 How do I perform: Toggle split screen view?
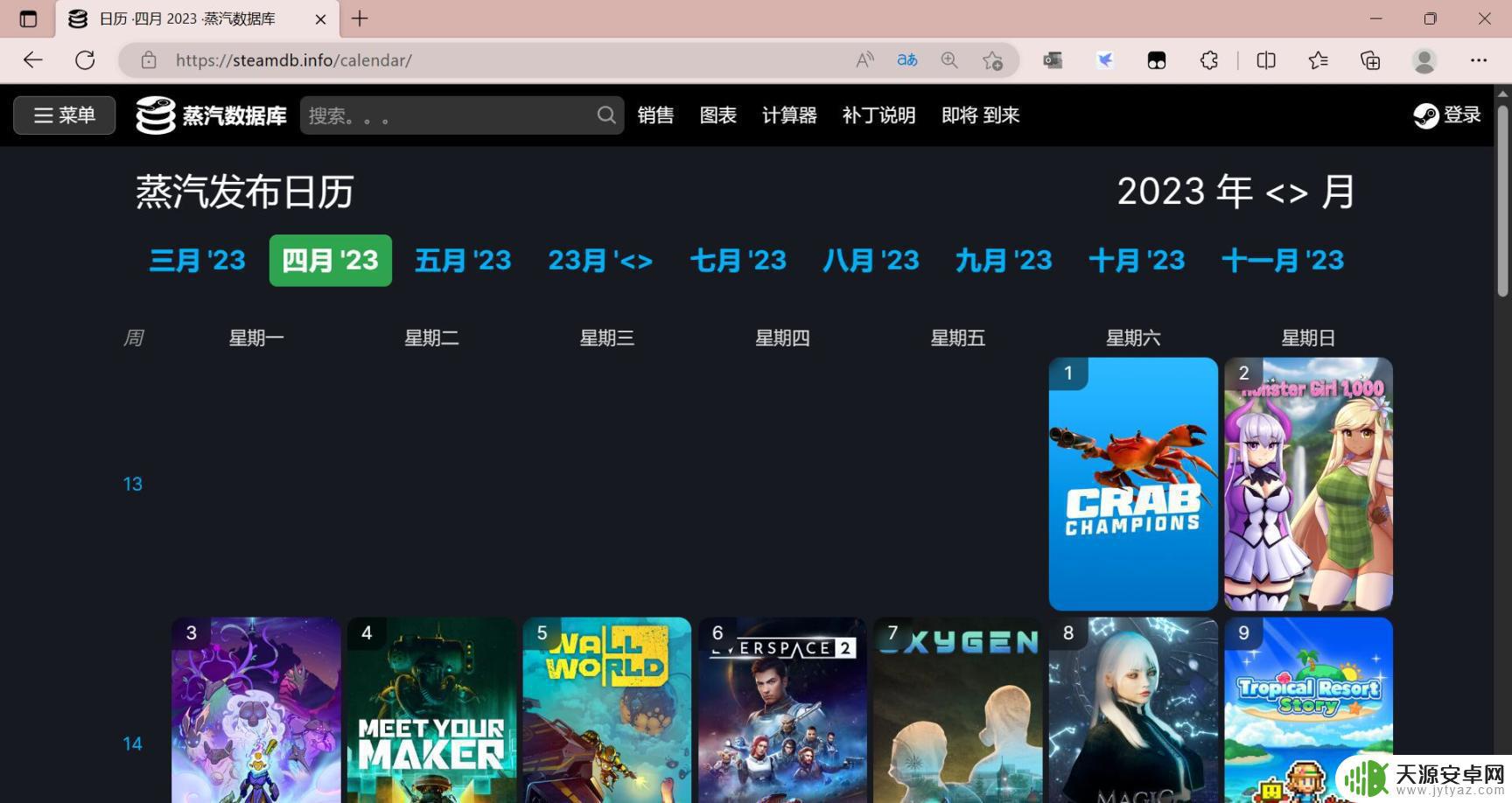coord(1266,60)
